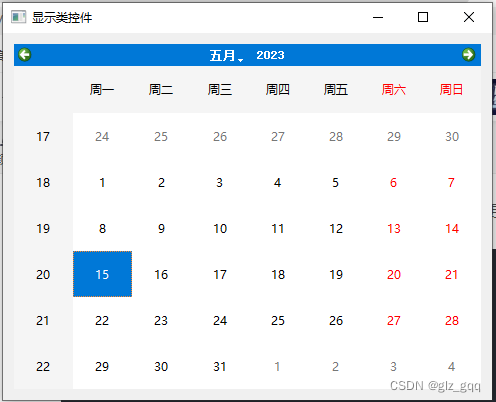Go to previous month with left arrow
This screenshot has height=402, width=496.
25,55
